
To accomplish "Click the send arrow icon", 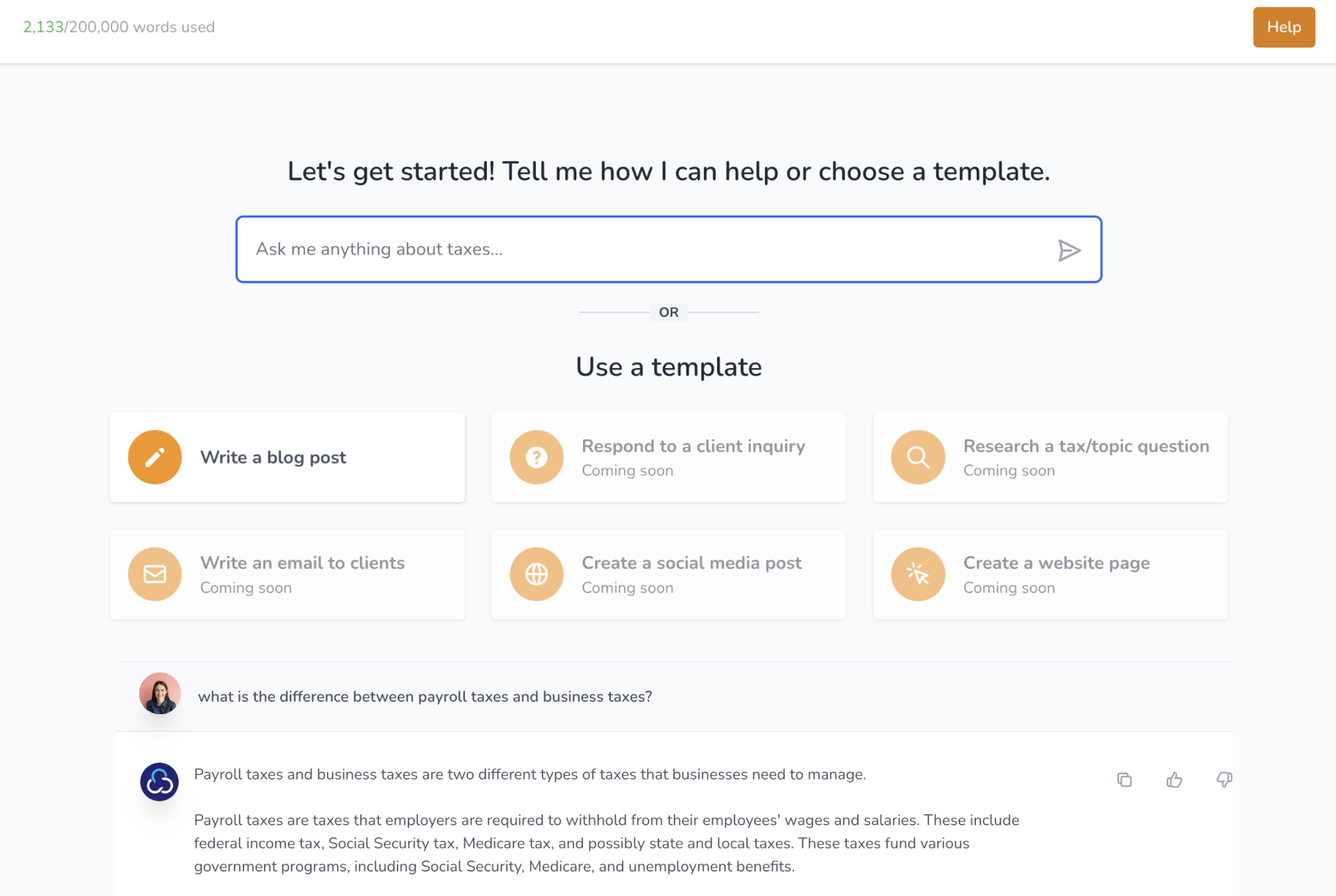I will 1069,251.
